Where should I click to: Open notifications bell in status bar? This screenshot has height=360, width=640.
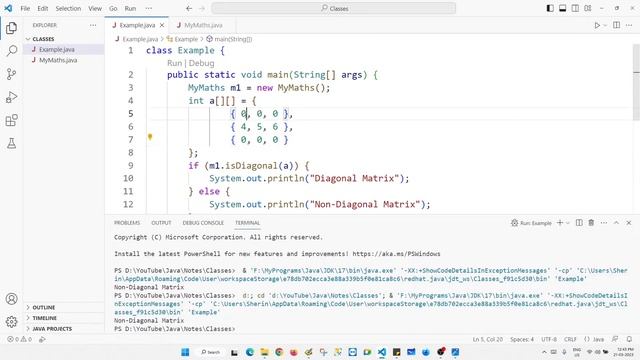pos(629,339)
